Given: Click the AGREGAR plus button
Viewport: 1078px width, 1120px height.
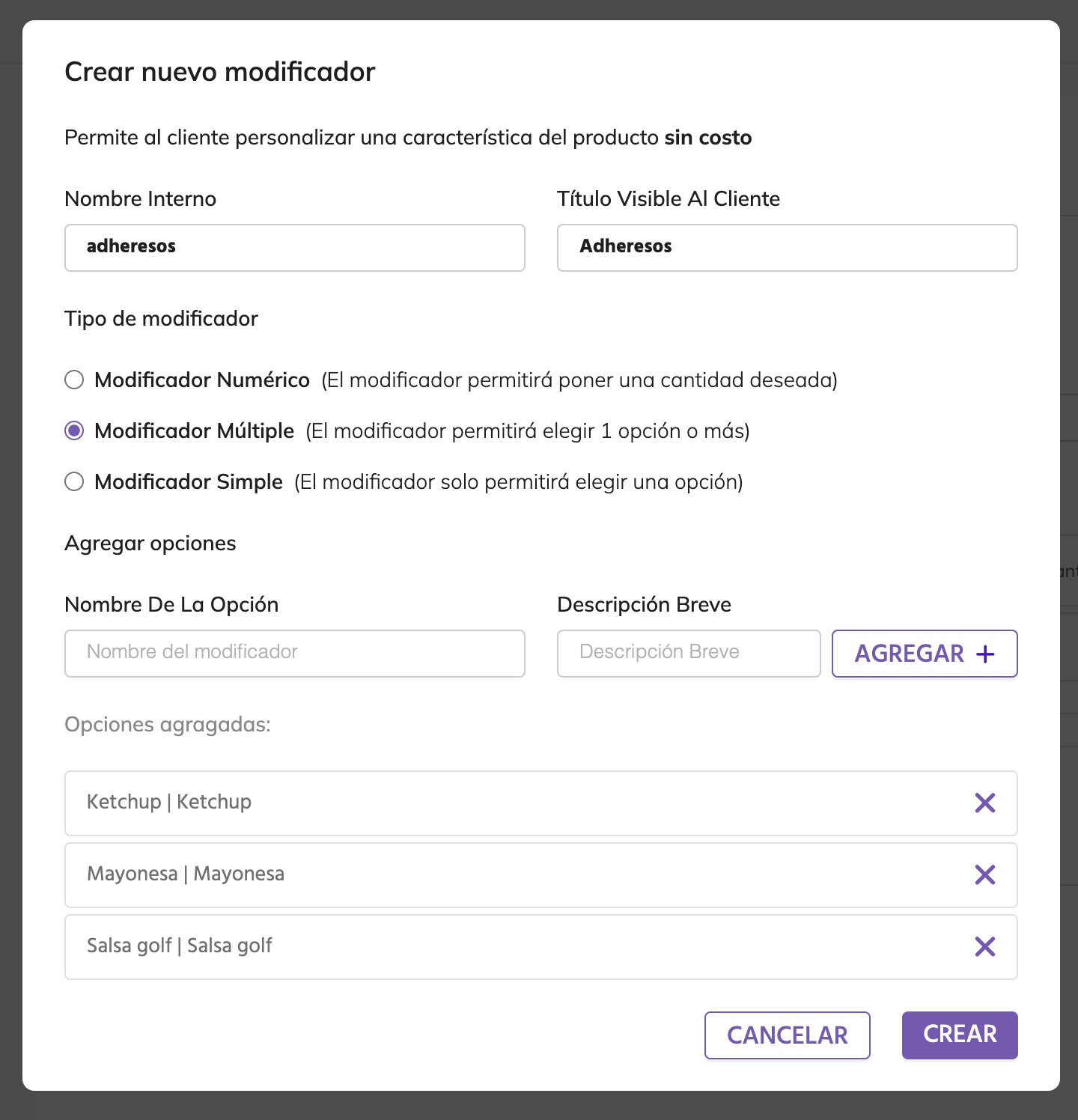Looking at the screenshot, I should (924, 654).
